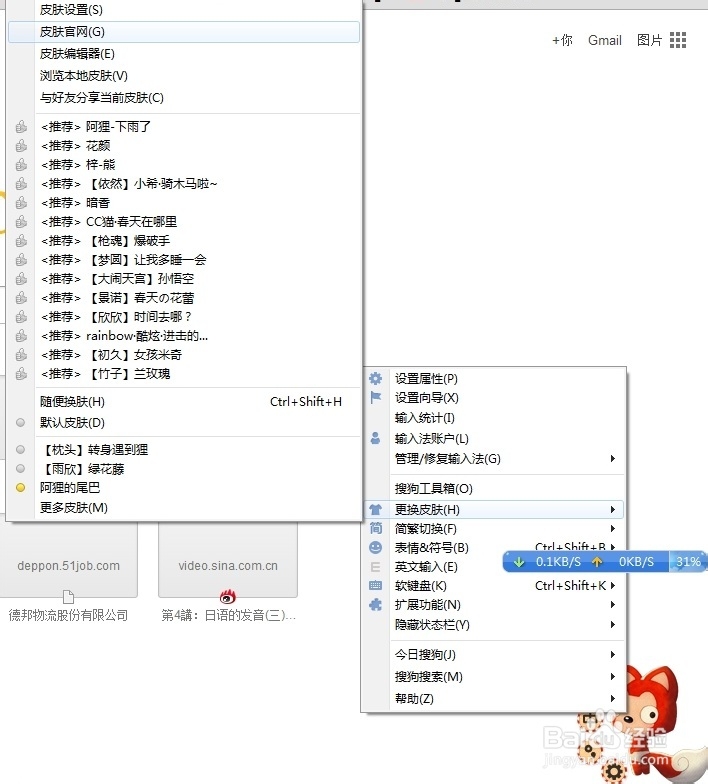708x784 pixels.
Task: Click thumbs-up icon beside rainbow·酷炫·进击的...
Action: [x=21, y=336]
